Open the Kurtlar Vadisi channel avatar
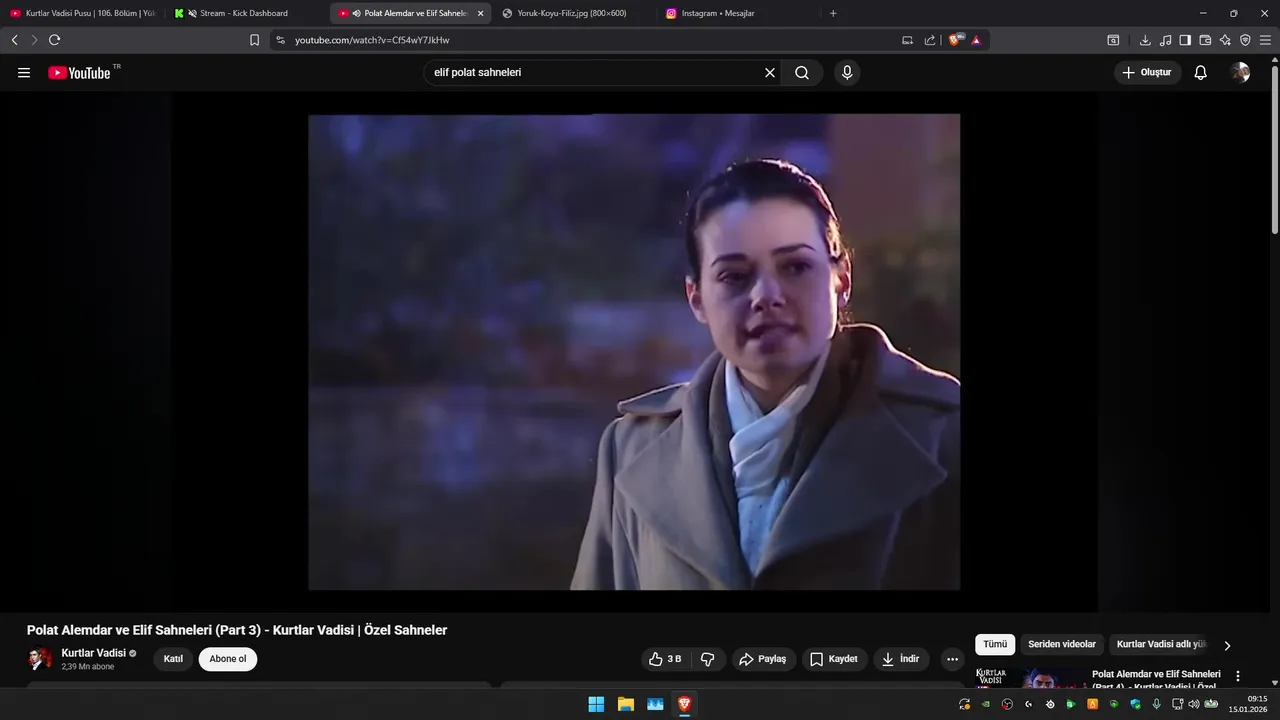Viewport: 1280px width, 720px height. point(40,659)
